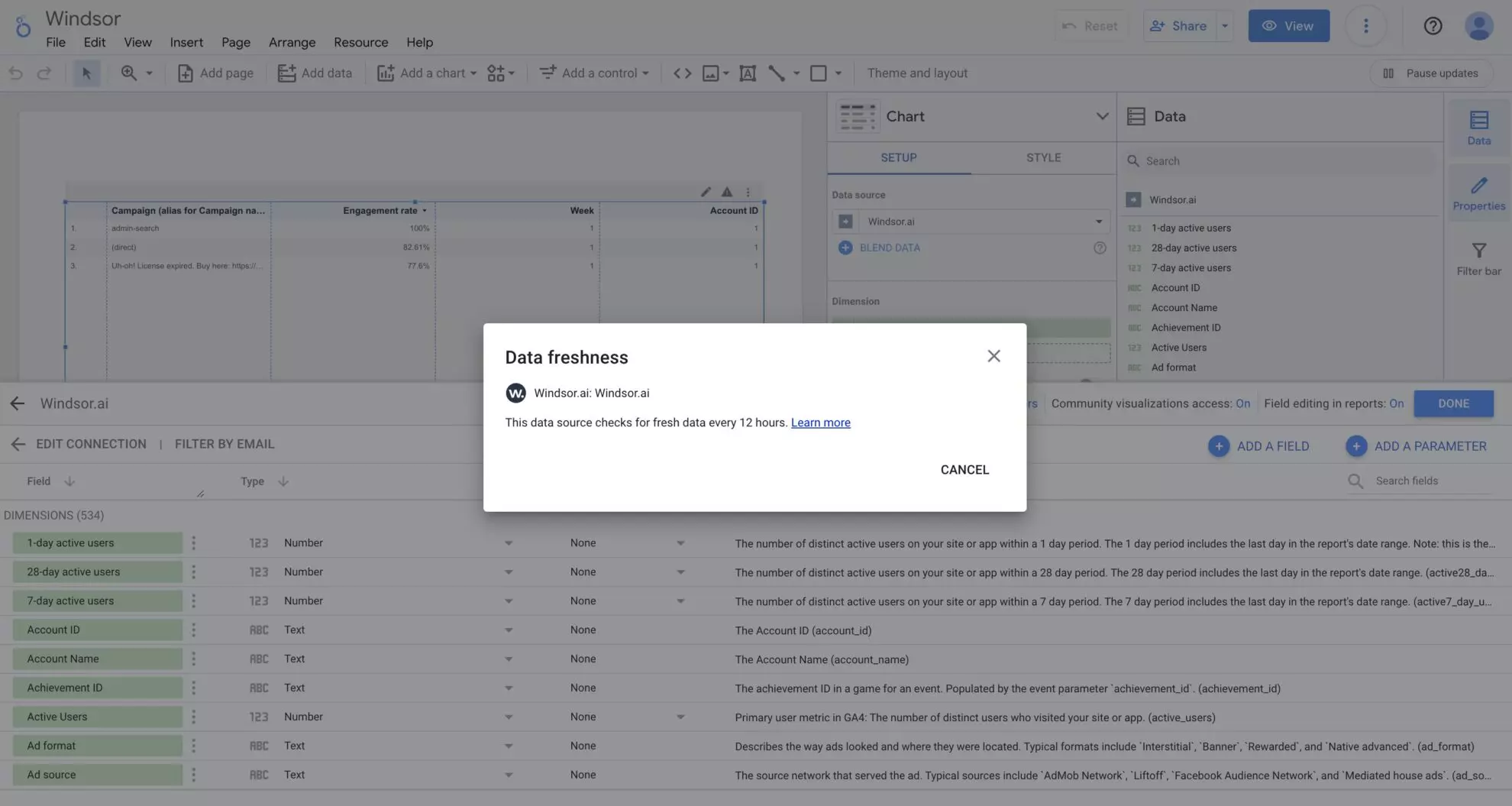Image resolution: width=1512 pixels, height=806 pixels.
Task: Open the Windsor.ai data source dropdown
Action: click(971, 222)
